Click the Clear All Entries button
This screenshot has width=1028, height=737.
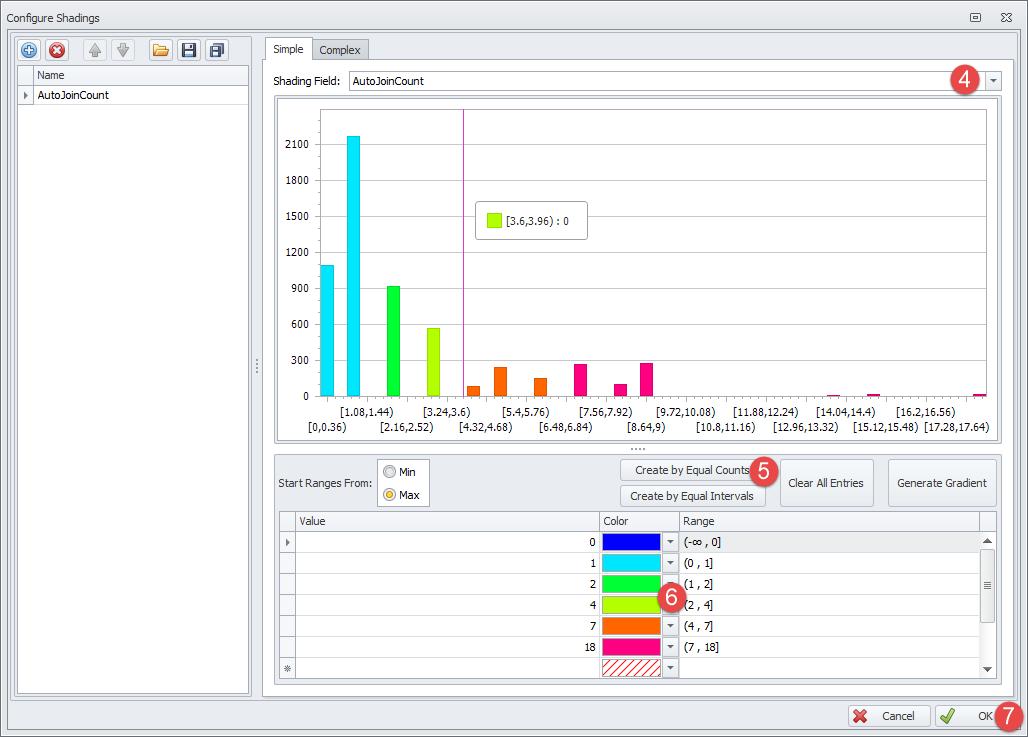point(826,483)
